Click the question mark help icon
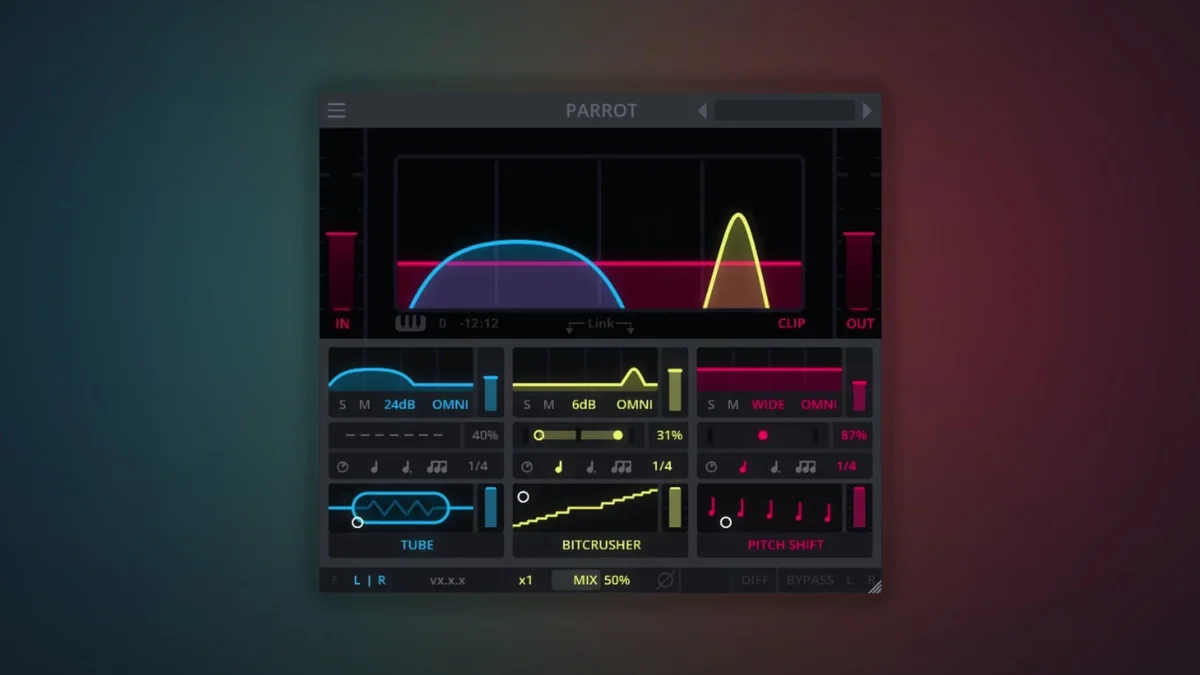Image resolution: width=1200 pixels, height=675 pixels. 334,580
